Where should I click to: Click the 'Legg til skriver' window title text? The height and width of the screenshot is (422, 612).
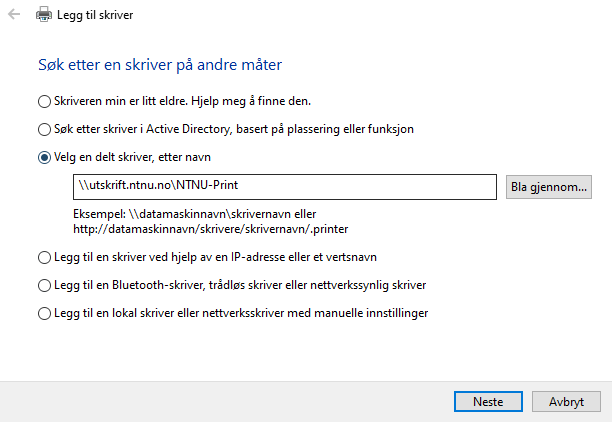(x=95, y=15)
